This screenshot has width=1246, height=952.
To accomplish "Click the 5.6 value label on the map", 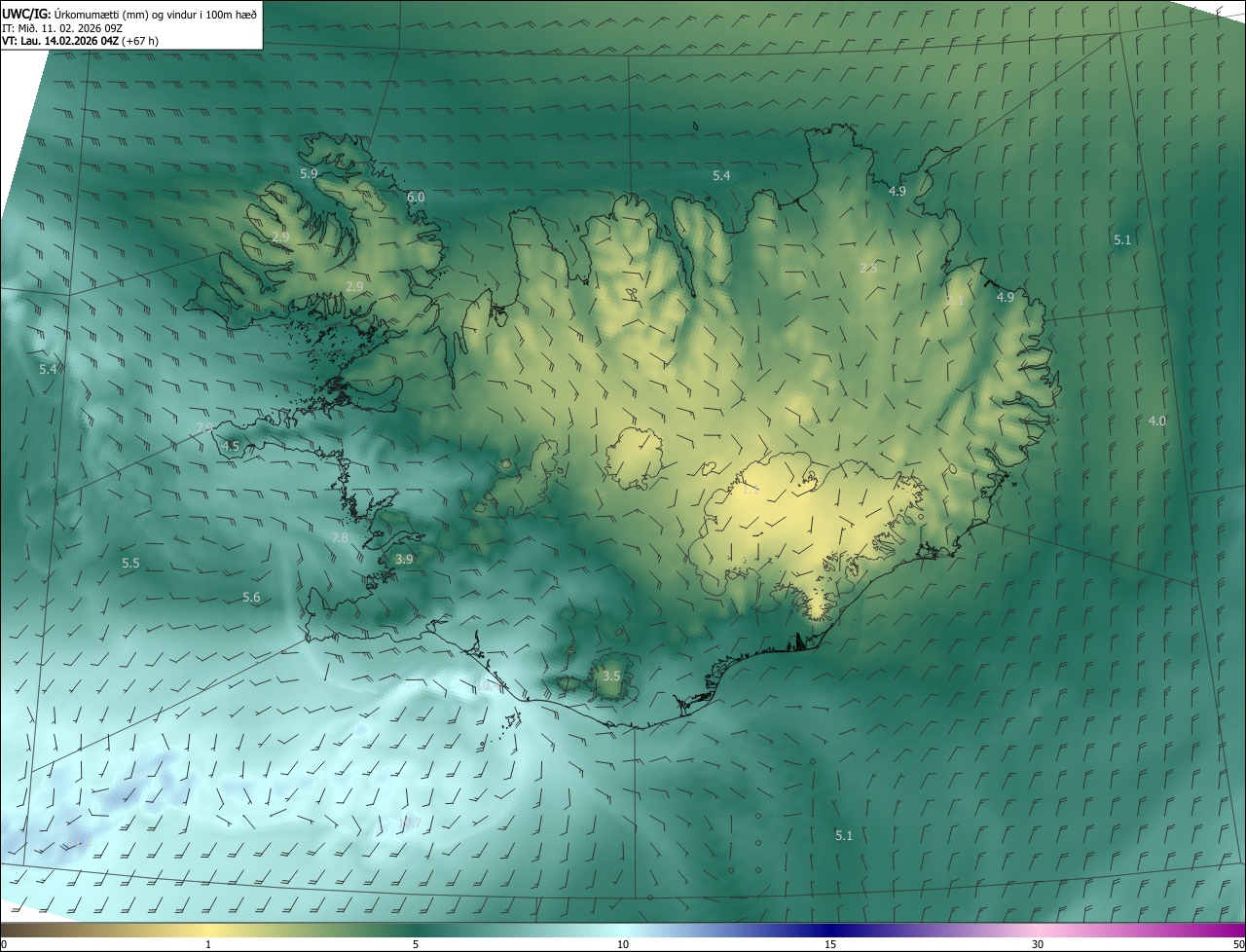I will click(x=251, y=598).
